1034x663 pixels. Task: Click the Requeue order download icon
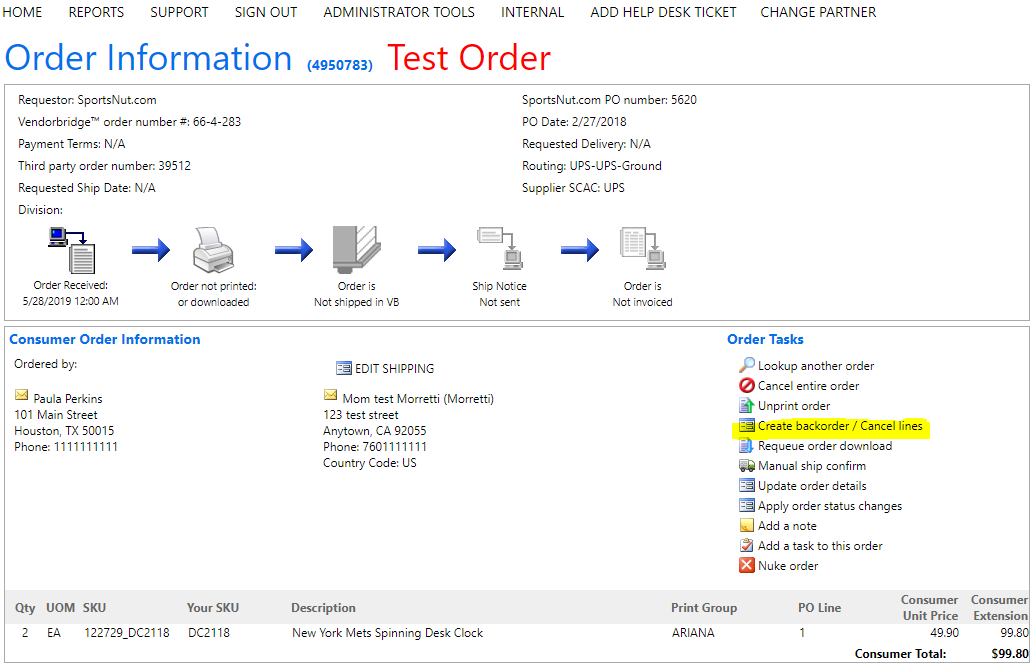[x=746, y=446]
